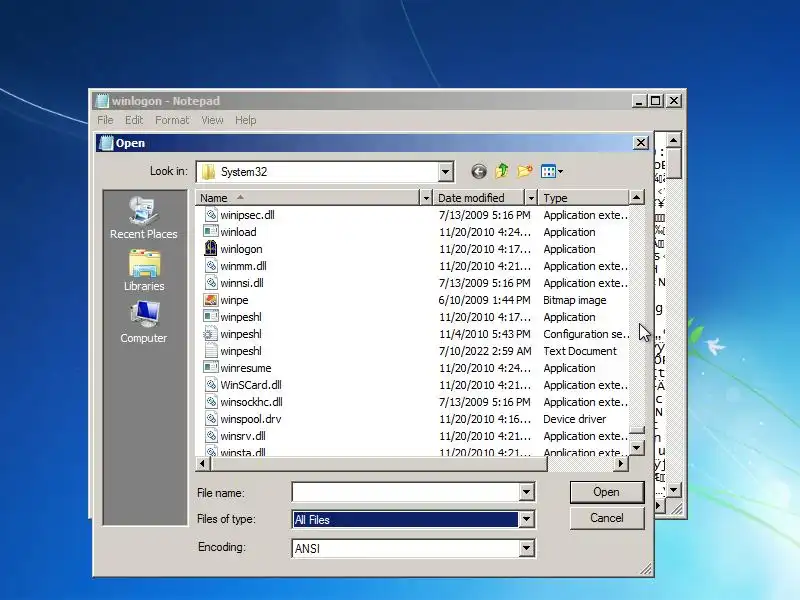Select the winmm.dll file icon

pos(211,266)
